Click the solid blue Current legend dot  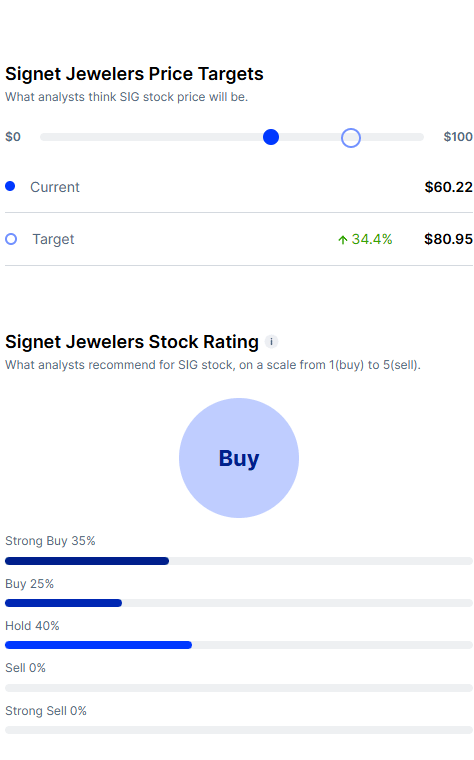[x=10, y=186]
